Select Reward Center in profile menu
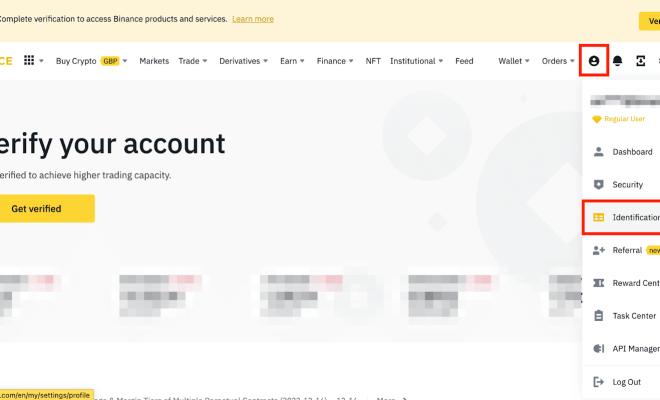 (x=636, y=283)
